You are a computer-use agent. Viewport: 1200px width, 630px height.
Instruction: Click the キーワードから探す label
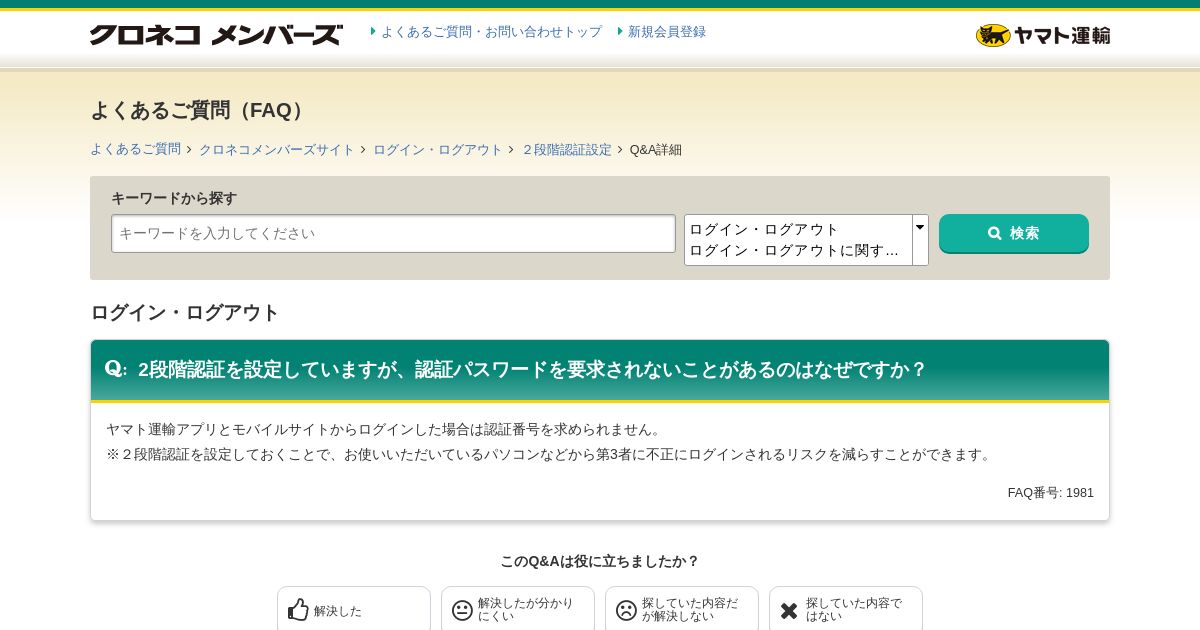174,198
